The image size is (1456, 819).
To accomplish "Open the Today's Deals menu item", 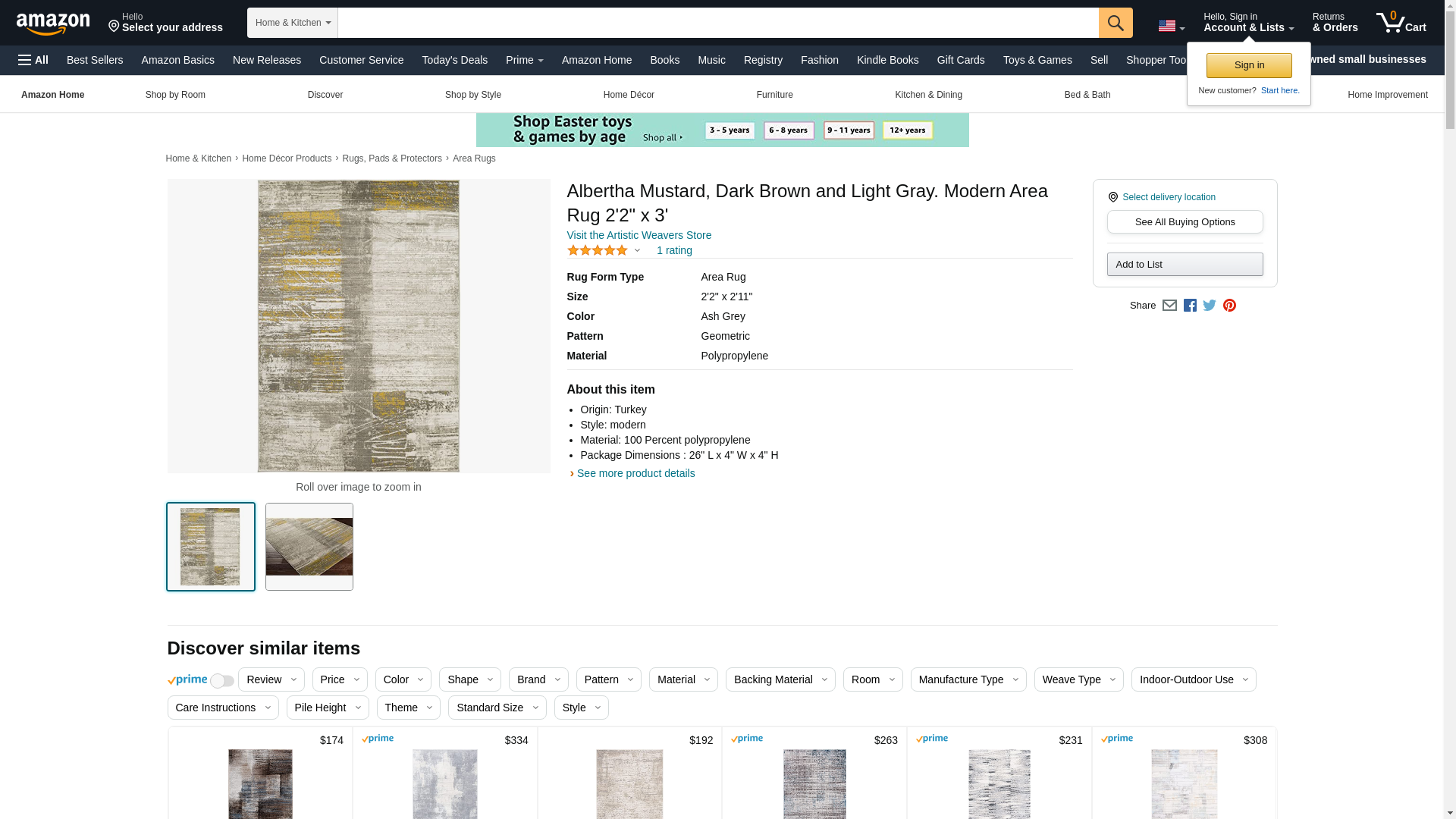I will click(454, 60).
